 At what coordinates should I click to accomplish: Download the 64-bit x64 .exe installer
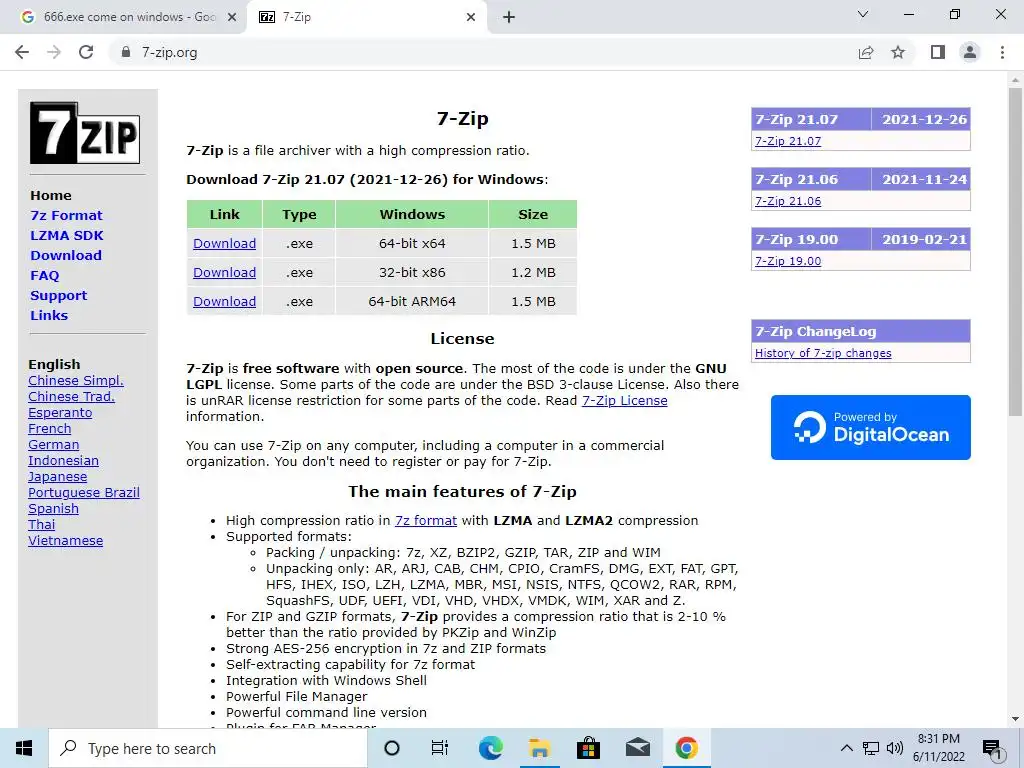(x=225, y=244)
